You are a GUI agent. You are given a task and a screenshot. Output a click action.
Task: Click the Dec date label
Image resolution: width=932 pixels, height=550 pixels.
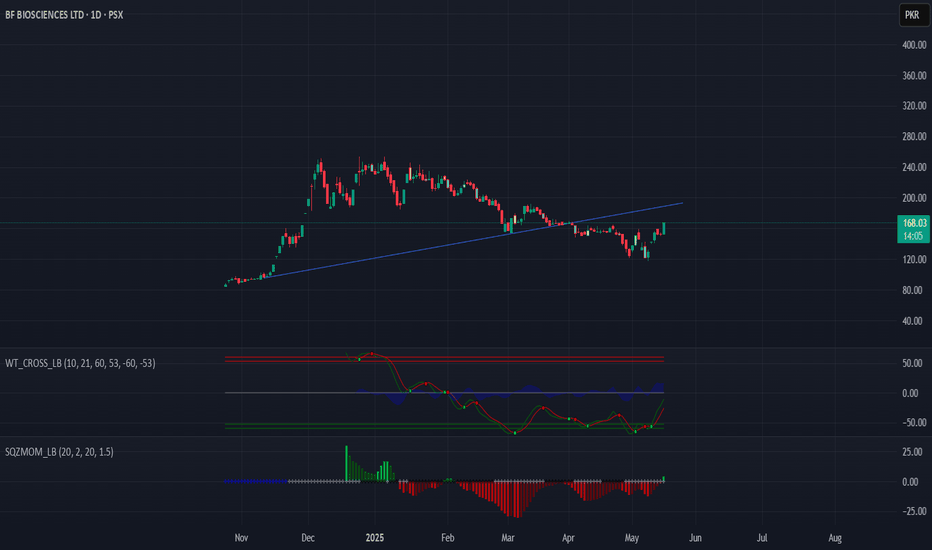coord(308,538)
